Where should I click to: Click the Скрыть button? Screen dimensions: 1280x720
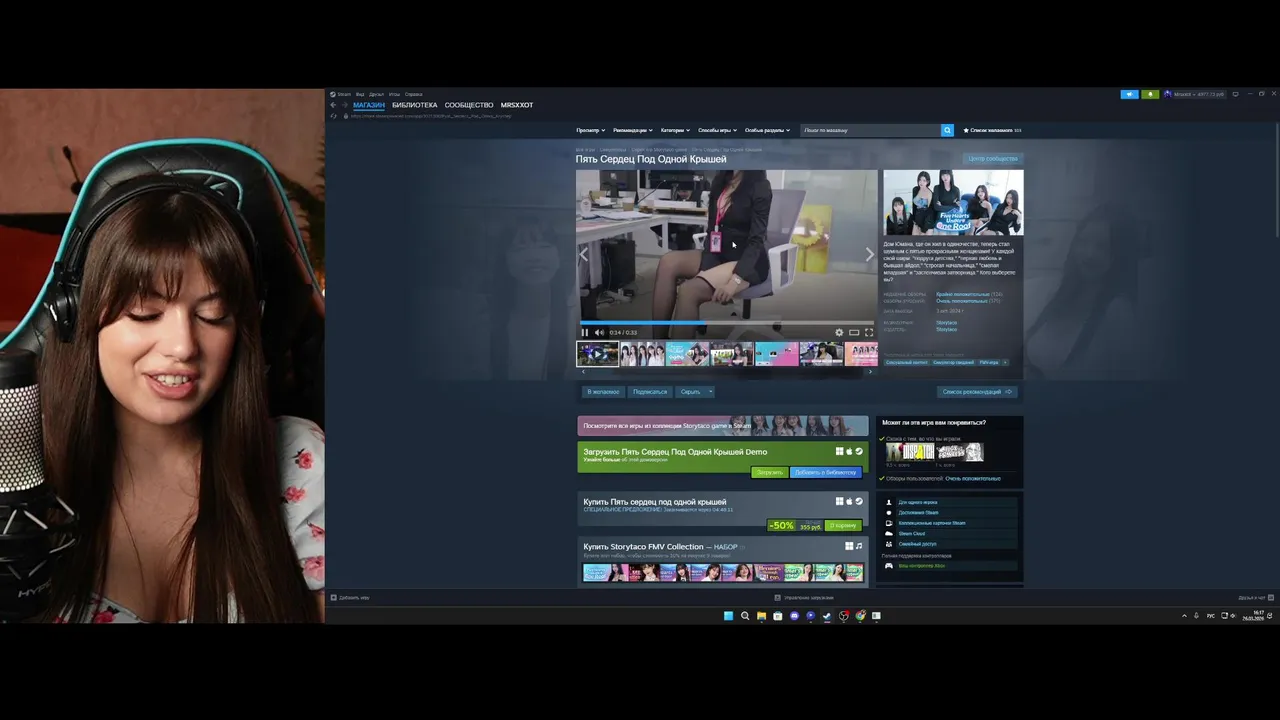point(690,392)
